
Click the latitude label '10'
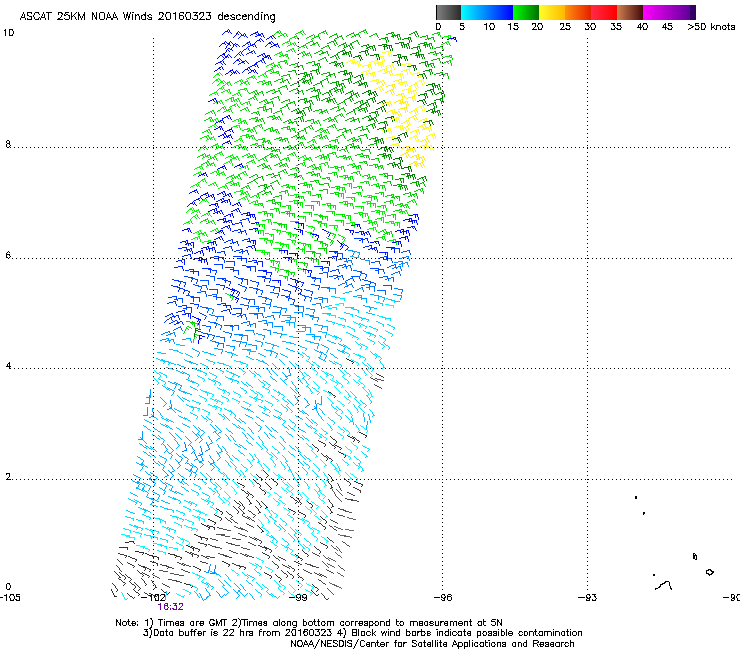[8, 33]
